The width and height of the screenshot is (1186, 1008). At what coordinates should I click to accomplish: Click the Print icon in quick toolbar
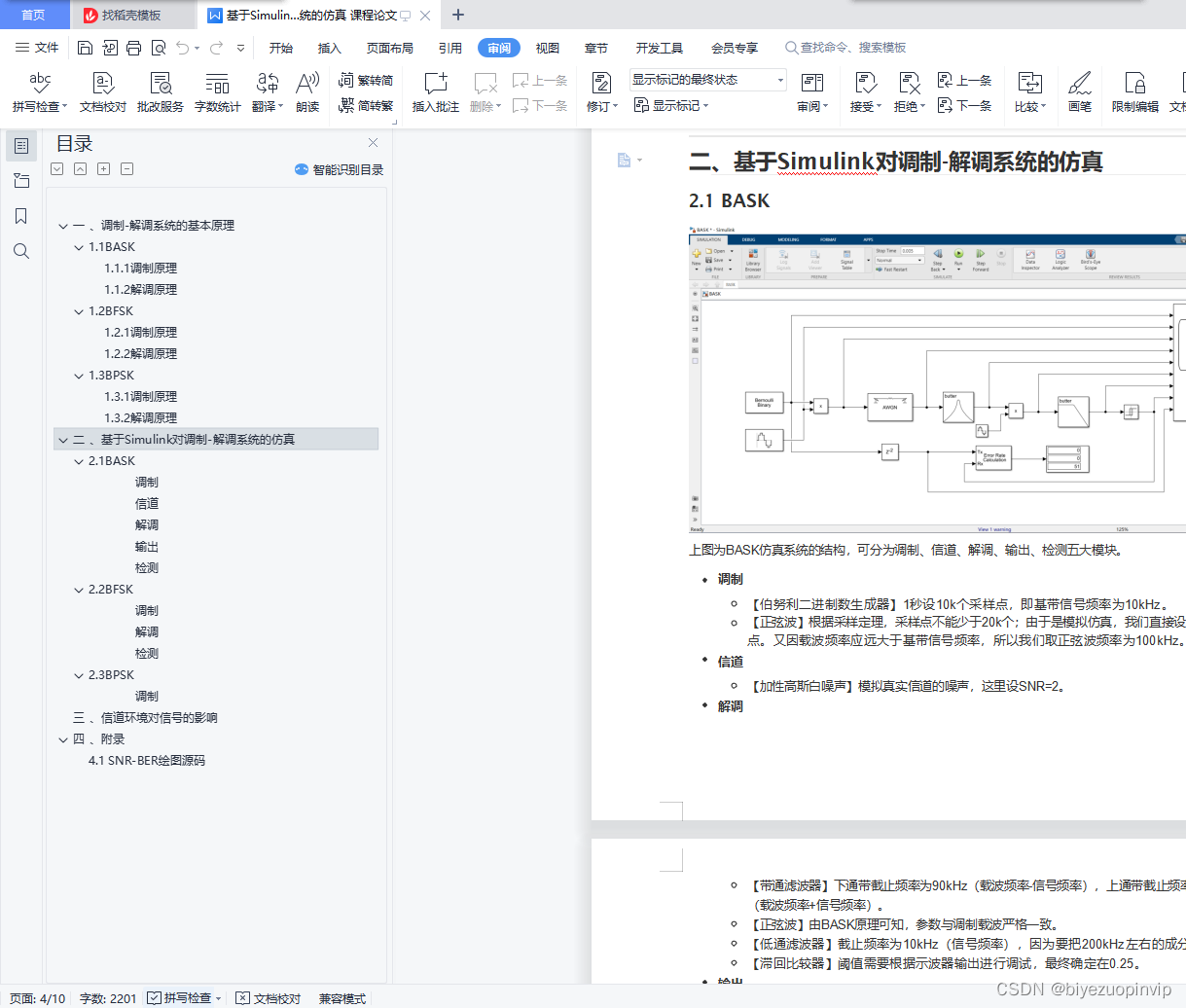coord(133,48)
